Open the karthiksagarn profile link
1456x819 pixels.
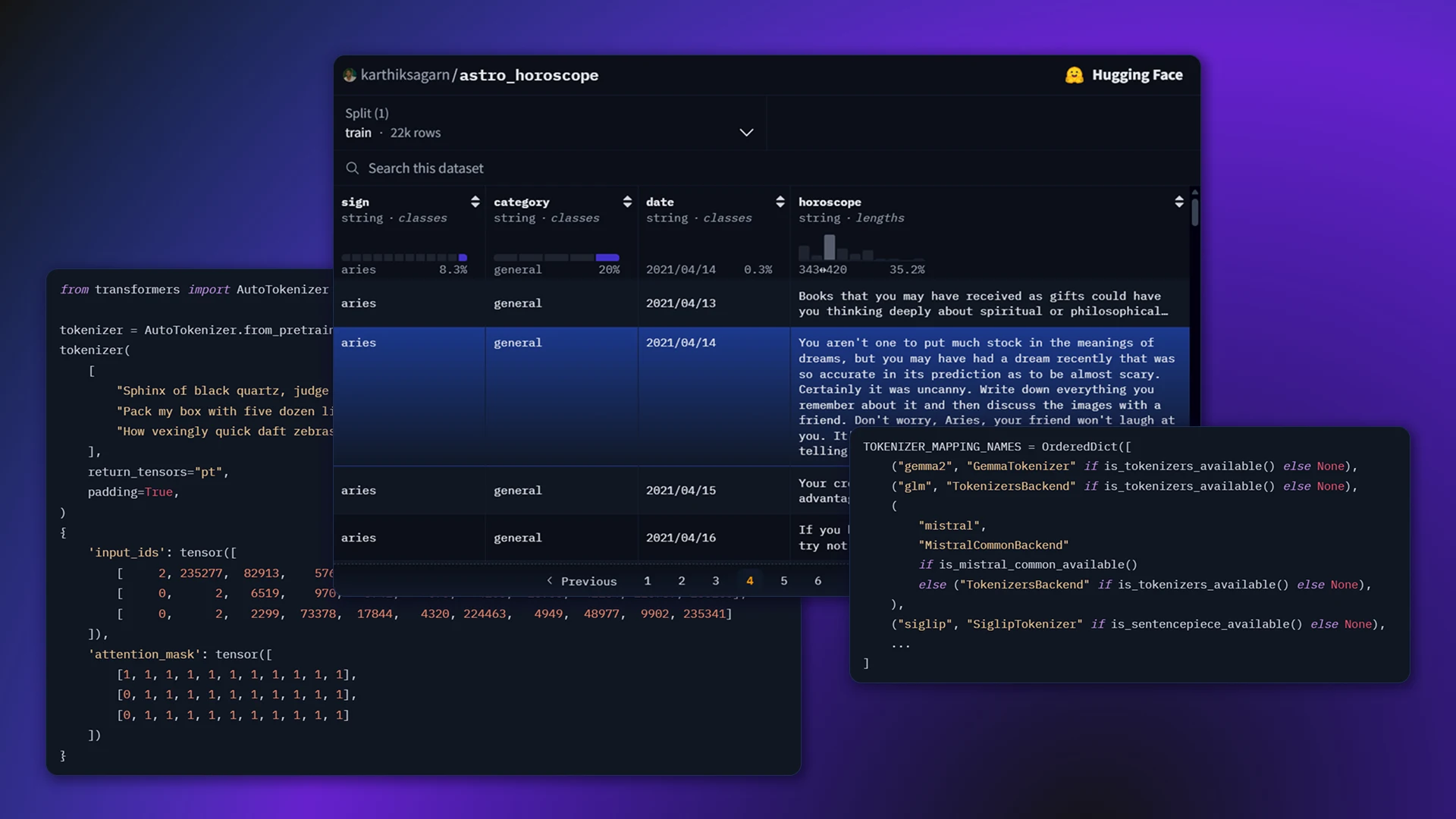tap(405, 75)
